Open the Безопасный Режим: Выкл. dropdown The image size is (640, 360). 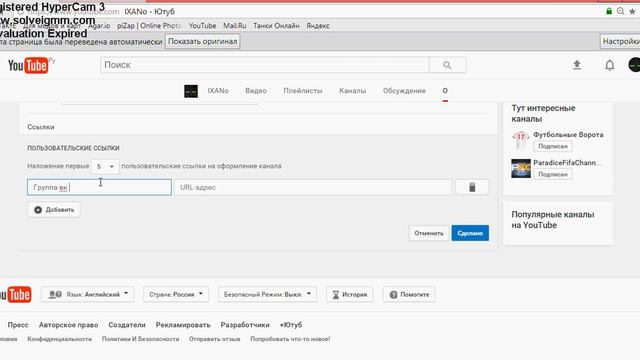(x=267, y=294)
